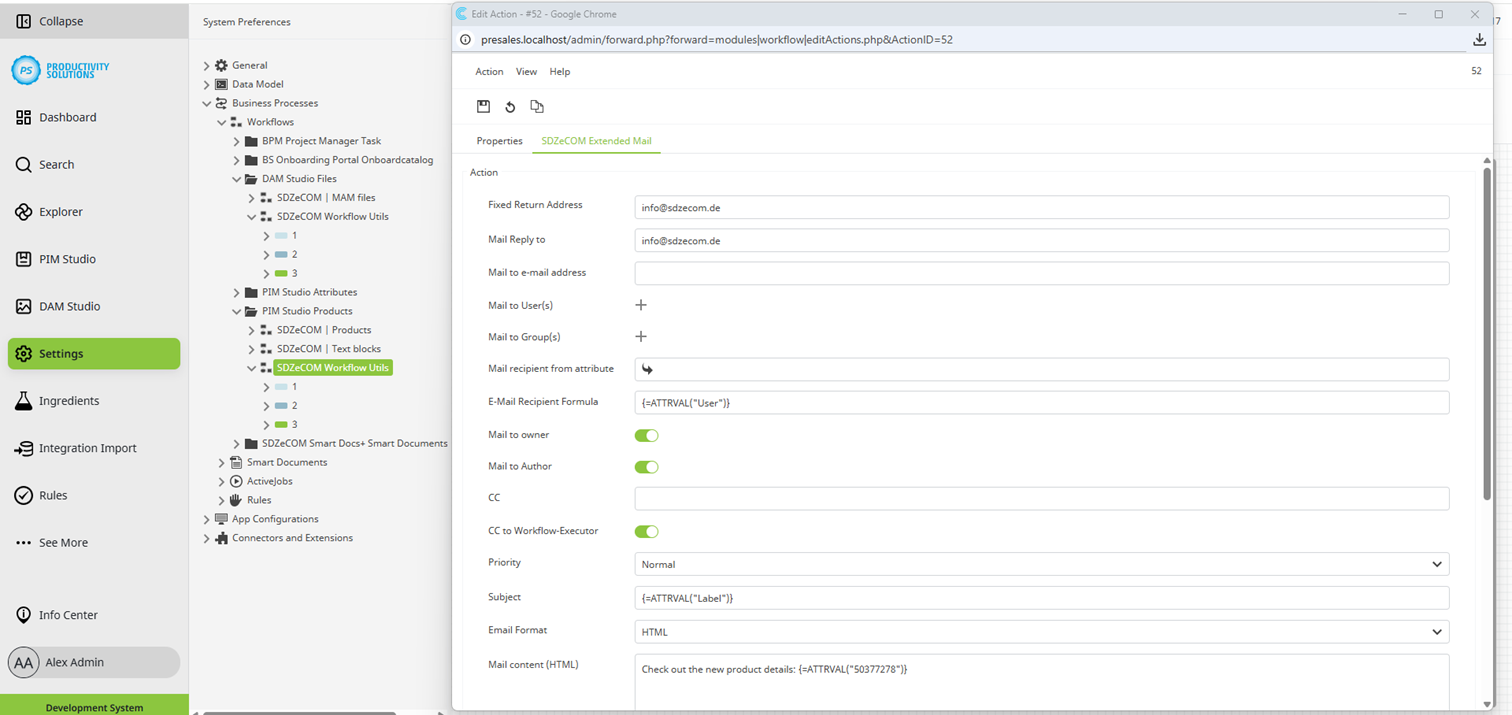Add a recipient with the Mail to User(s) plus icon
This screenshot has height=715, width=1512.
641,304
